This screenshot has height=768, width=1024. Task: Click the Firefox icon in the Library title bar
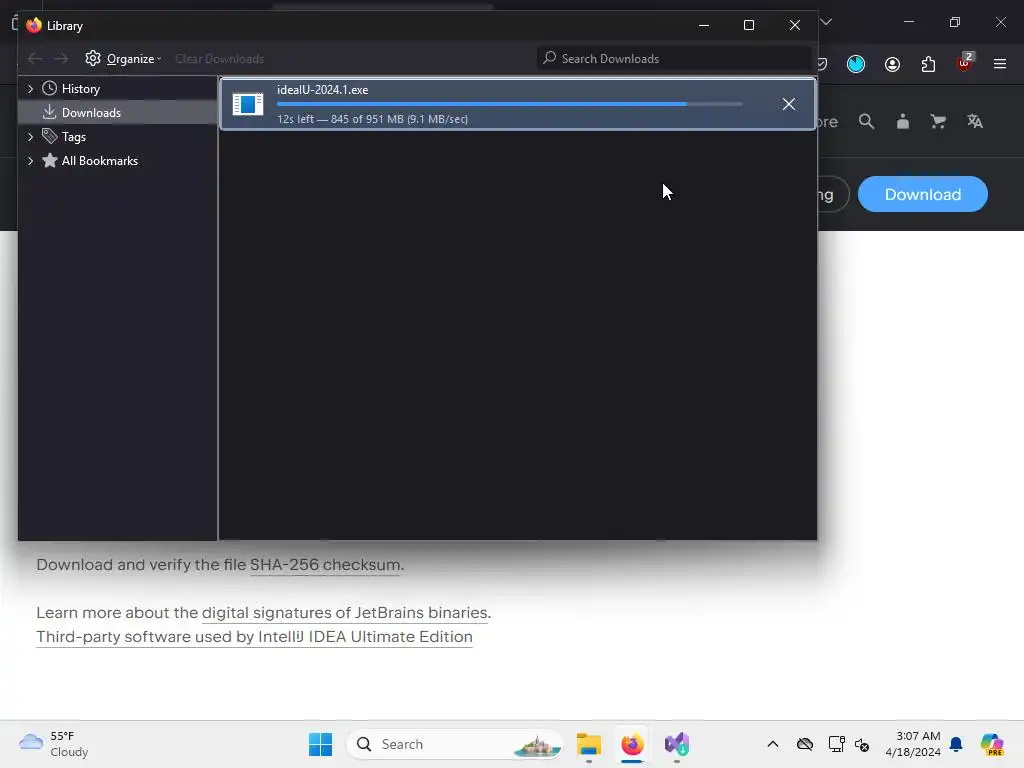point(34,25)
